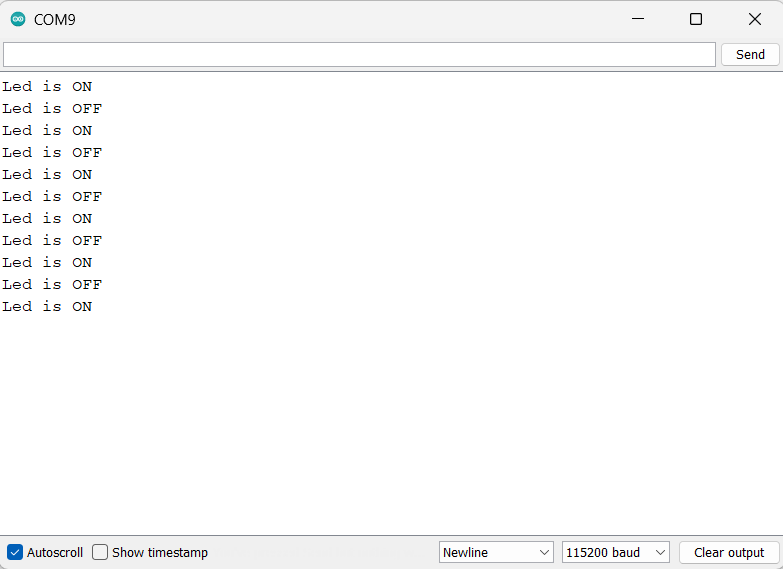
Task: Click the fourth output line "Led is OFF"
Action: tap(52, 153)
